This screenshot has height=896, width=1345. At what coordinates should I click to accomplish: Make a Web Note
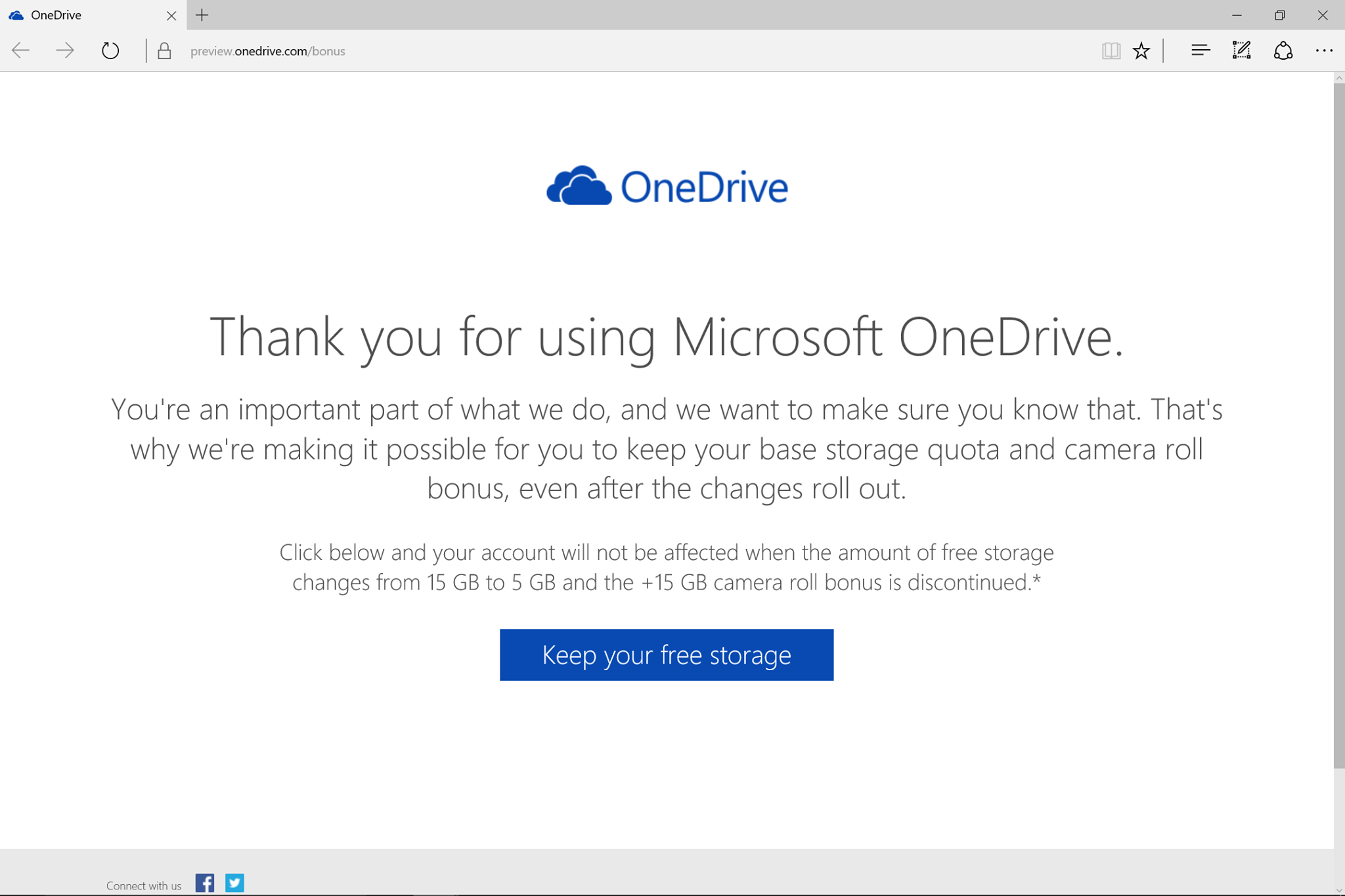coord(1241,51)
